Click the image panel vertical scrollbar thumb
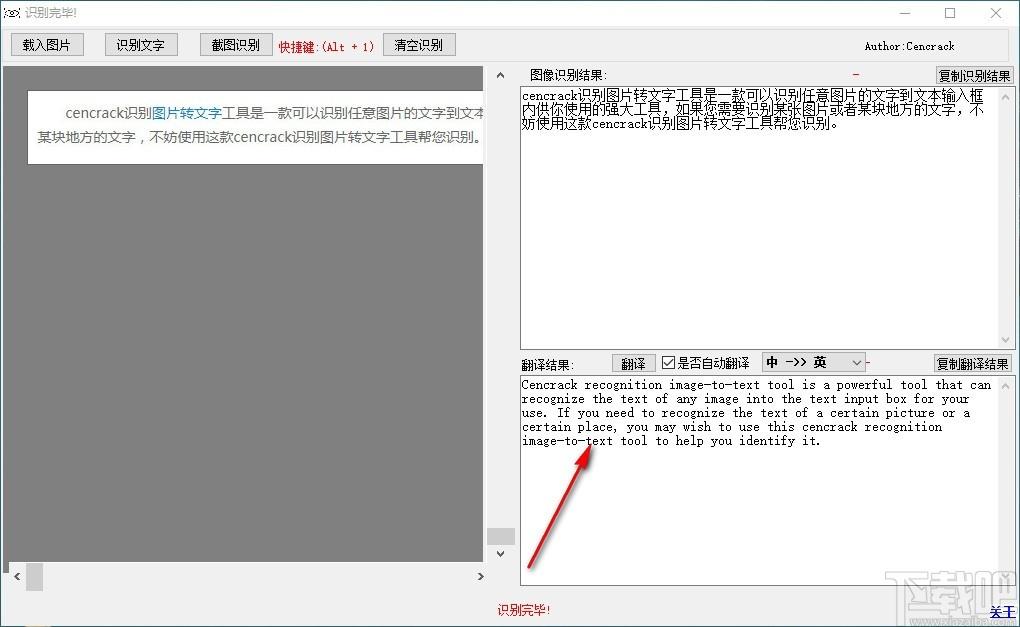Image resolution: width=1020 pixels, height=627 pixels. [500, 536]
